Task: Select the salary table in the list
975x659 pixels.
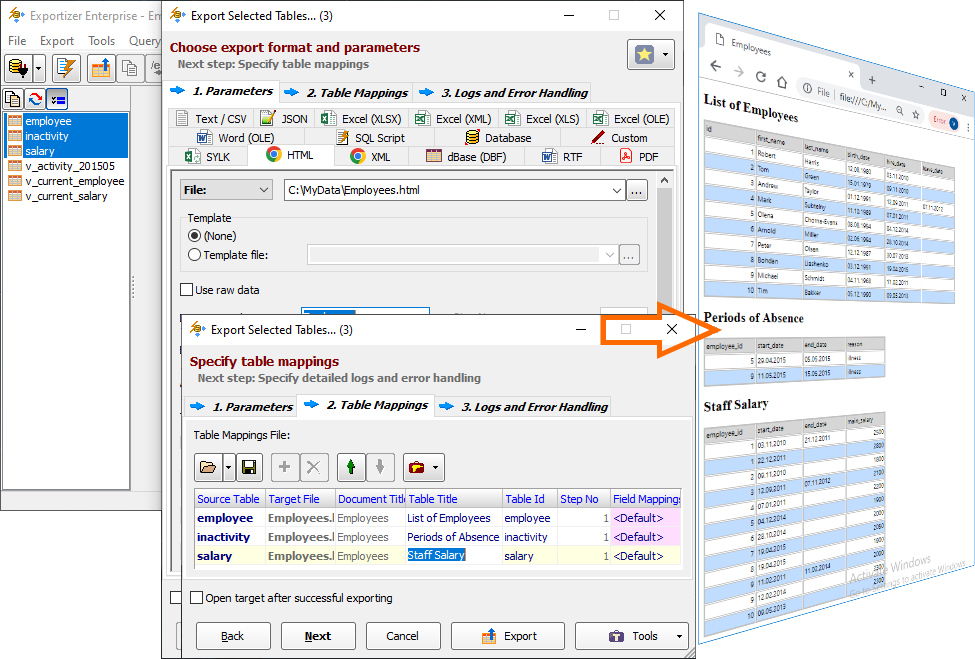Action: [x=67, y=150]
